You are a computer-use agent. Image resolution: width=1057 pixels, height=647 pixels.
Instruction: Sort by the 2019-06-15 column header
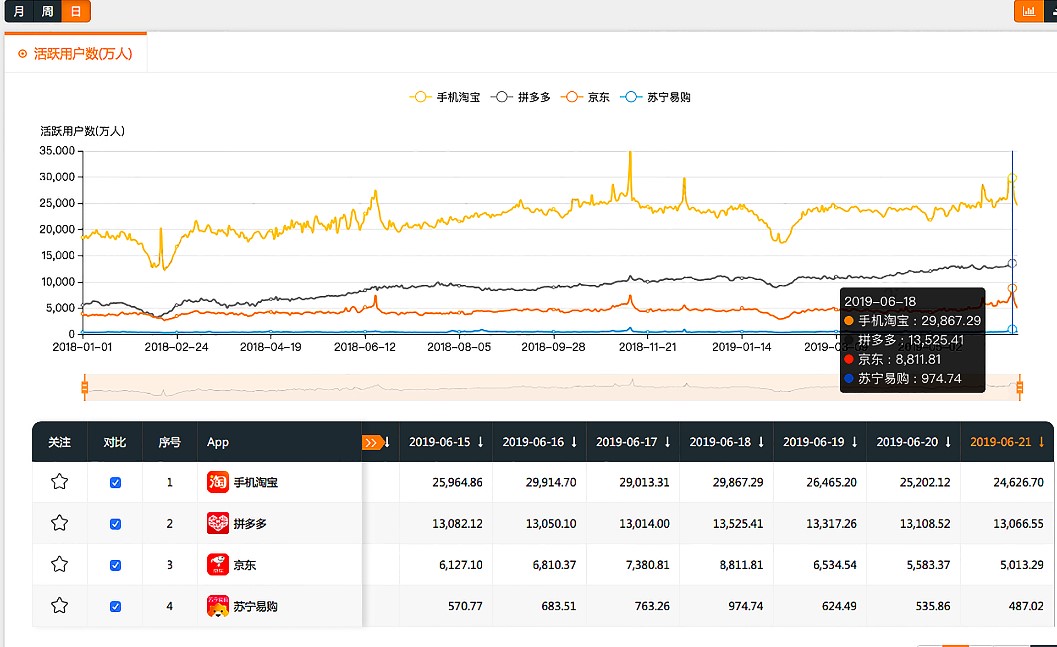(445, 442)
